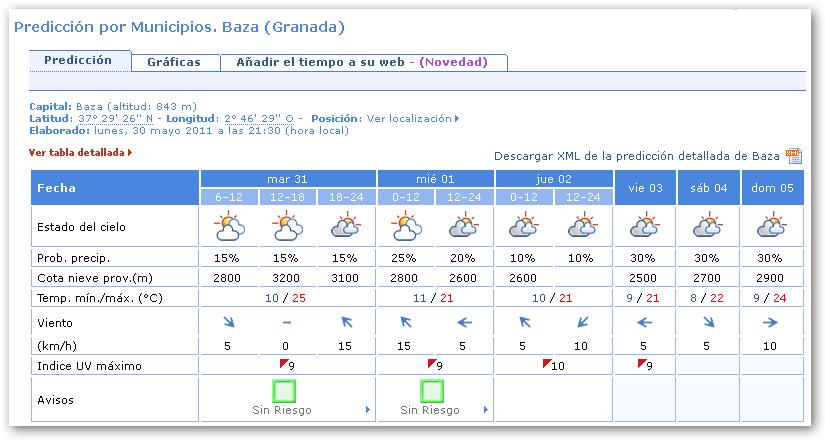
Task: Click wind arrow for Sunday 05
Action: [x=772, y=323]
